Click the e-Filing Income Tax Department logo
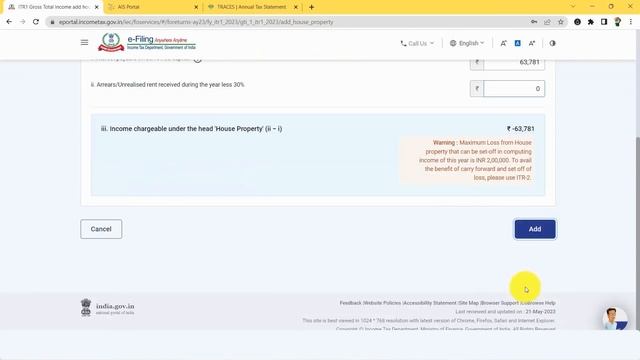Viewport: 640px width, 360px height. tap(147, 42)
